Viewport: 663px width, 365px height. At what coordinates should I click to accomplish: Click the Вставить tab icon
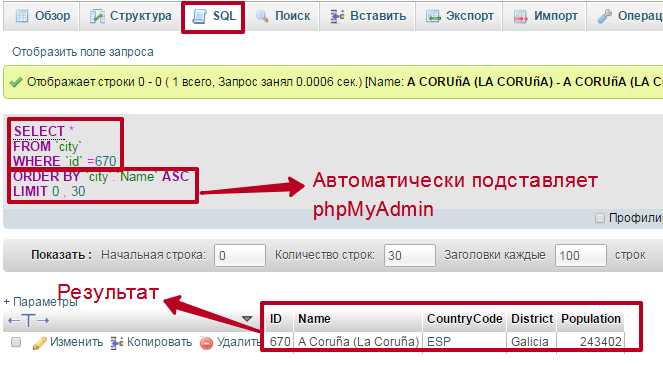(x=337, y=16)
